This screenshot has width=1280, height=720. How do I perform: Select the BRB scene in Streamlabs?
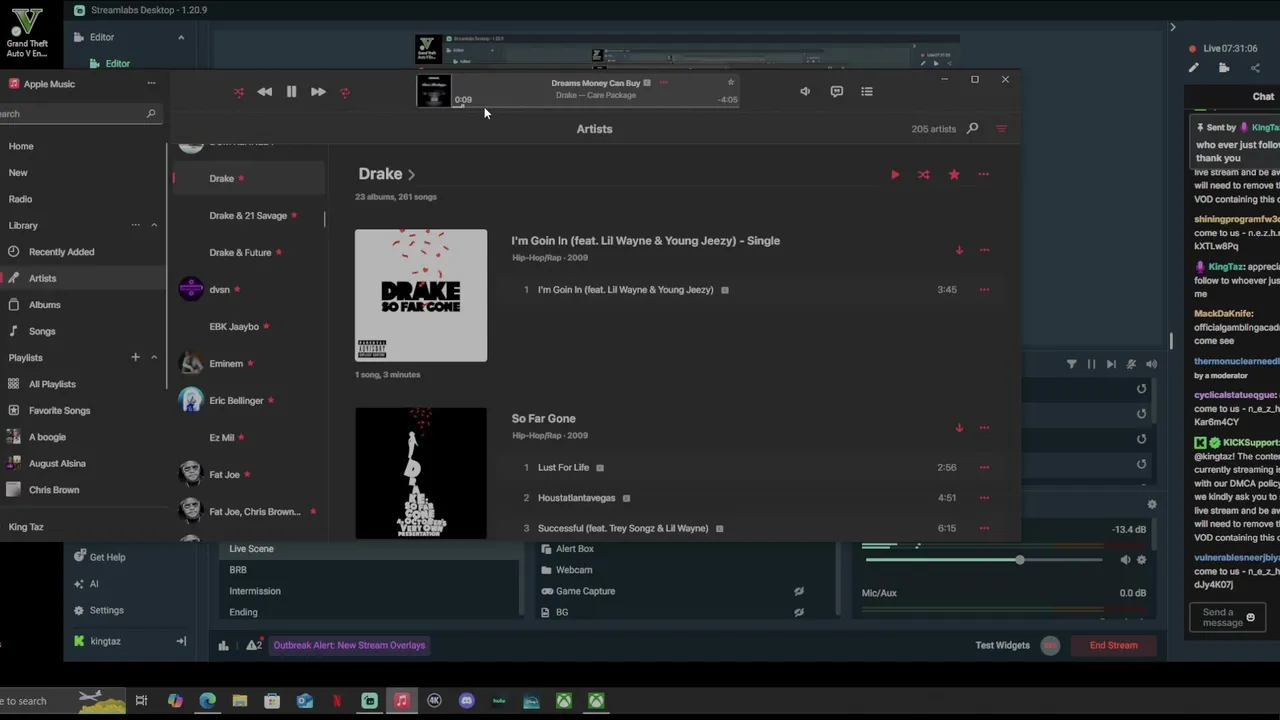point(237,570)
